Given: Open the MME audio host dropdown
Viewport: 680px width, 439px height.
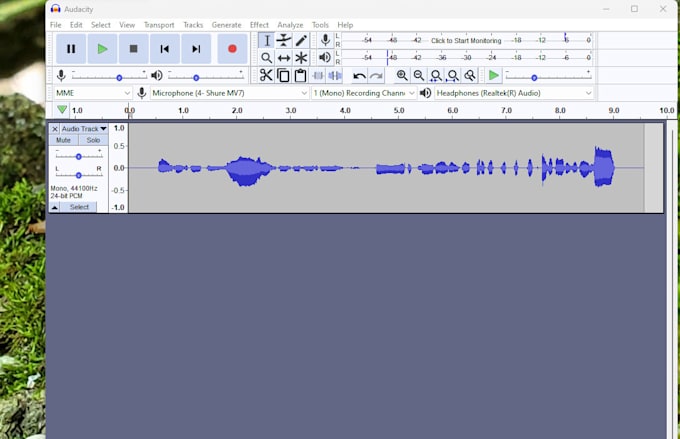Looking at the screenshot, I should tap(92, 93).
